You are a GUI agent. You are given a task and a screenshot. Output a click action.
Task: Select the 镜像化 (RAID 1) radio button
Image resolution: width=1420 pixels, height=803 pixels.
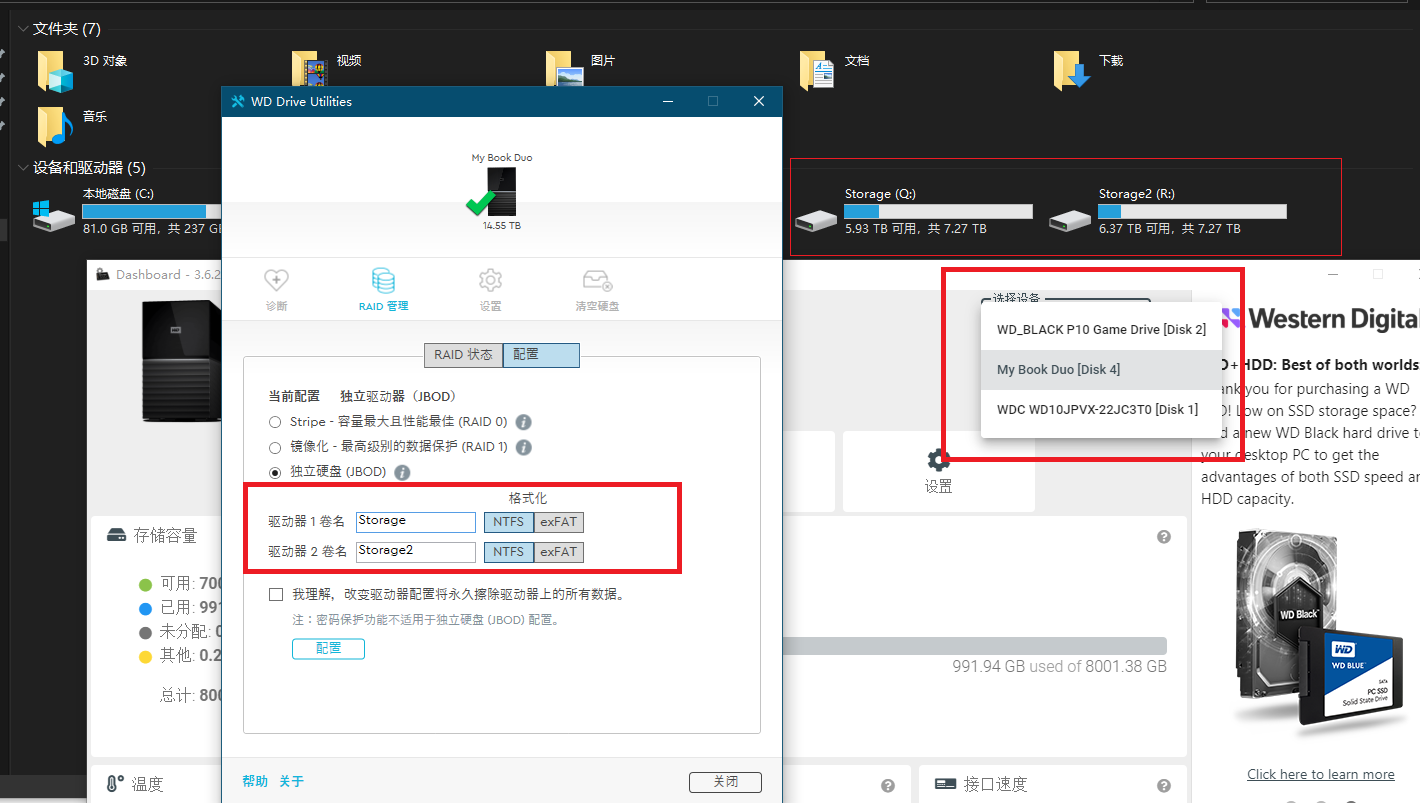point(275,448)
